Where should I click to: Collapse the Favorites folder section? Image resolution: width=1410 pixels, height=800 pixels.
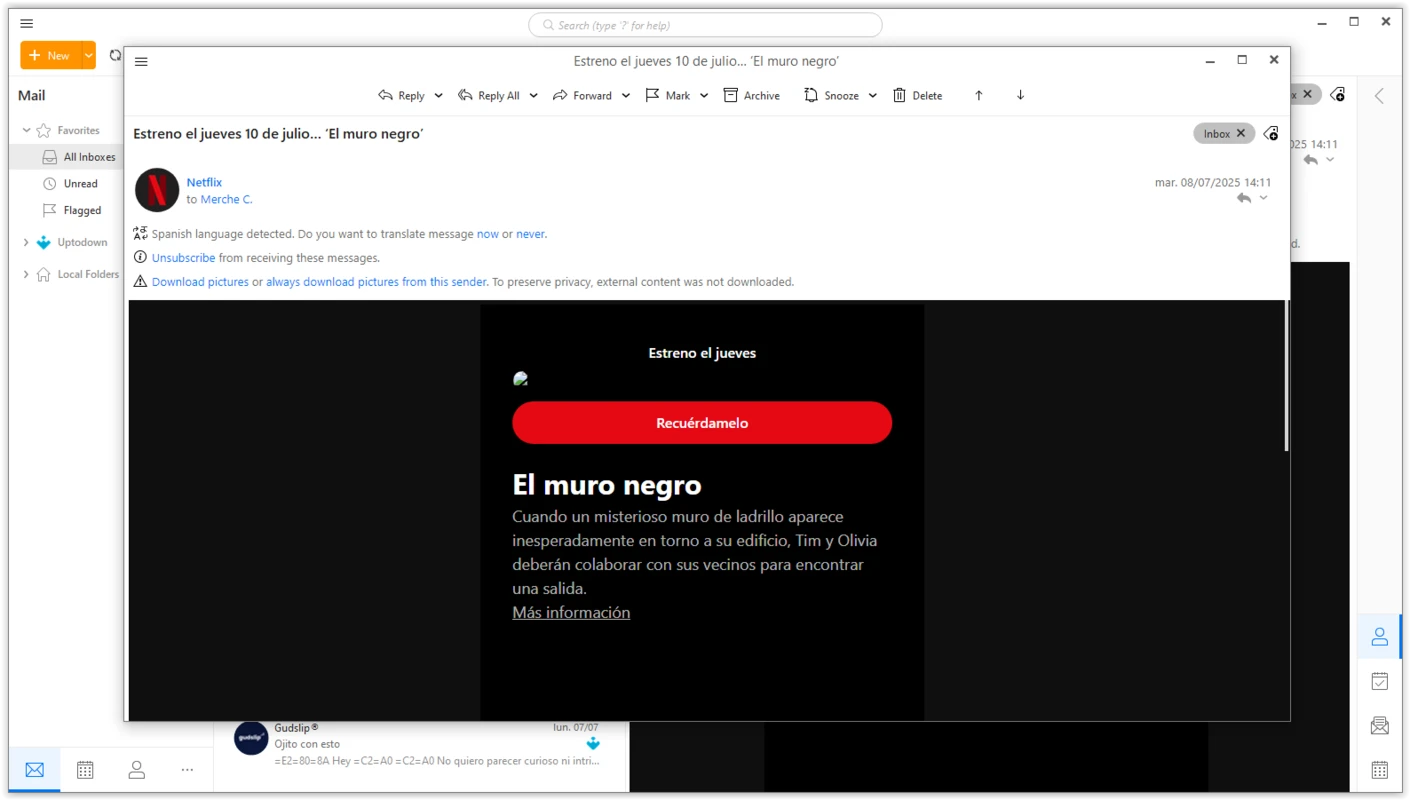24,130
